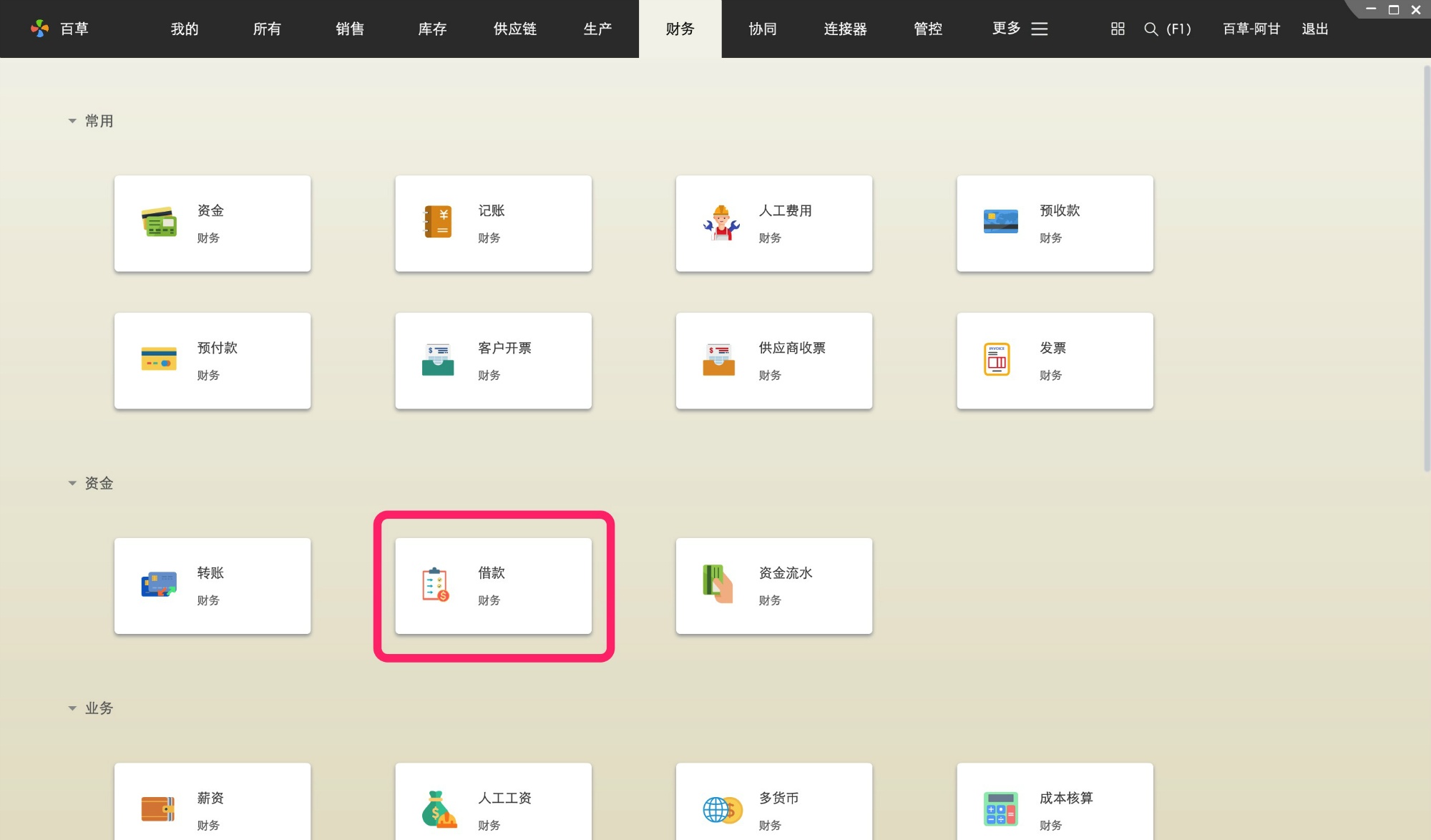Switch to the 我的 tab

tap(185, 29)
